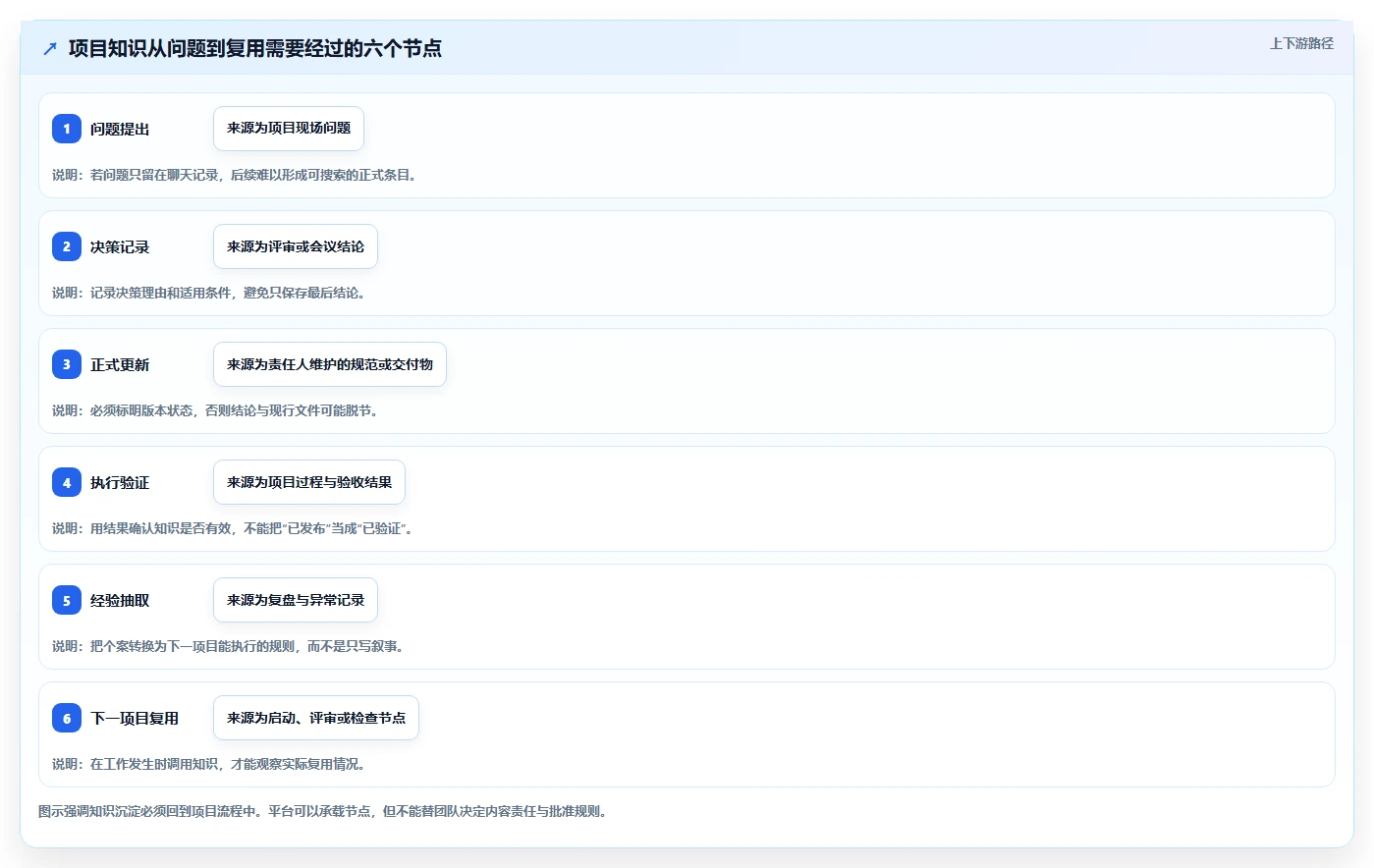1374x868 pixels.
Task: Select the 来源为评审或会议结论 tag
Action: coord(296,246)
